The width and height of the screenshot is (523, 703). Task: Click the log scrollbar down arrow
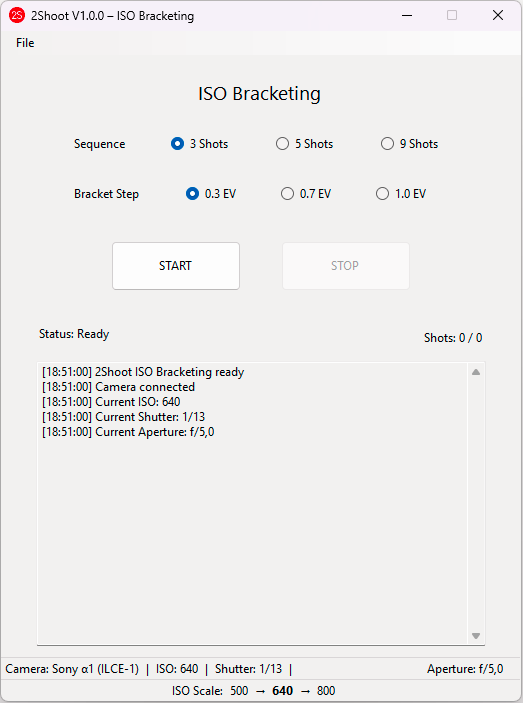476,636
